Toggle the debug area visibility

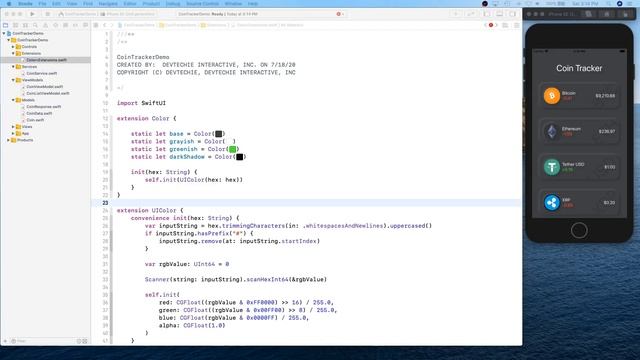point(500,14)
